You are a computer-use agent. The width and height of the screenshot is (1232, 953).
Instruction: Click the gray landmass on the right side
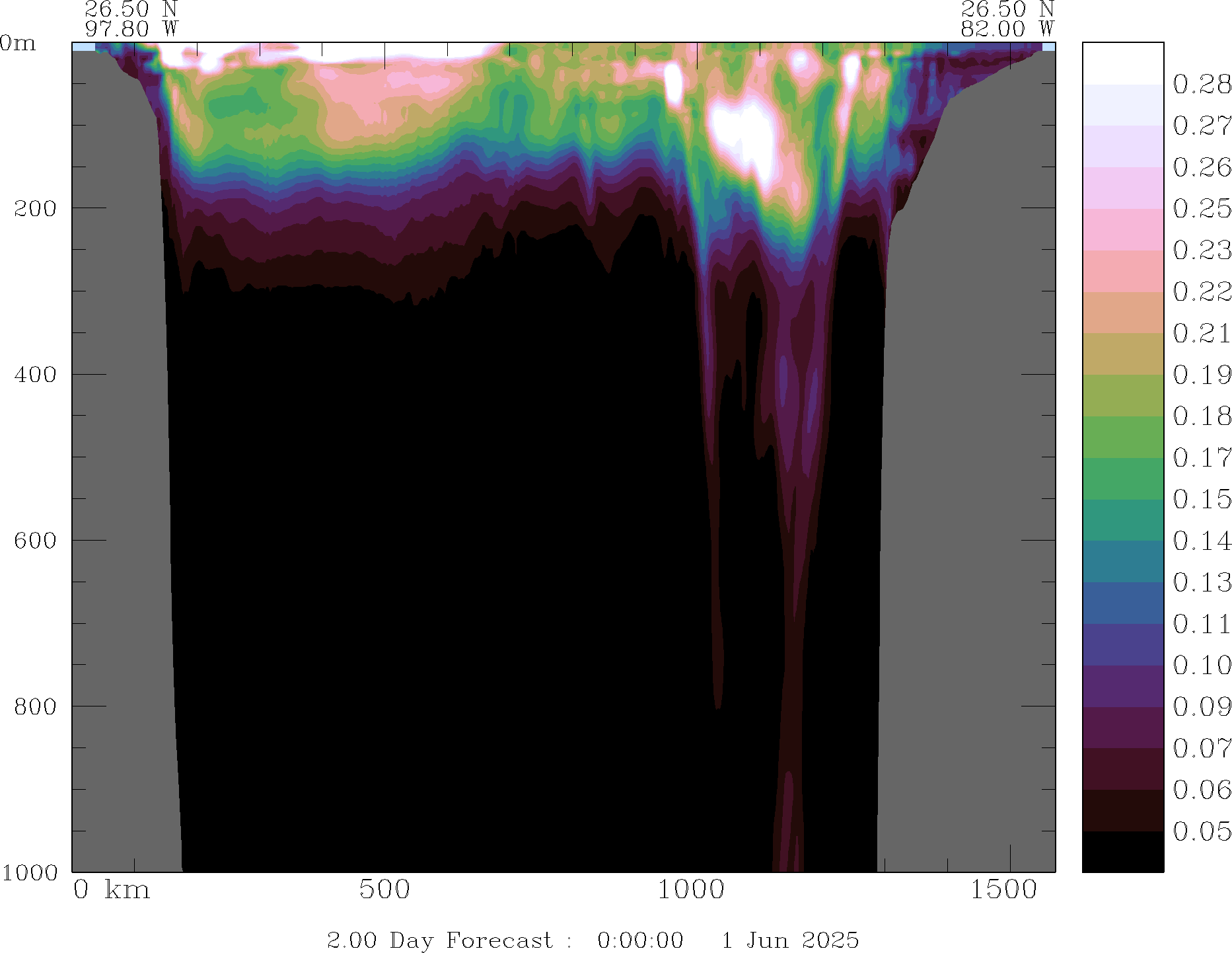pyautogui.click(x=964, y=463)
